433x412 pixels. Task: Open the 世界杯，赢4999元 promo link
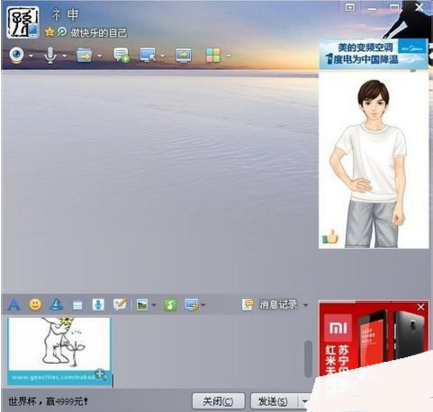click(48, 401)
